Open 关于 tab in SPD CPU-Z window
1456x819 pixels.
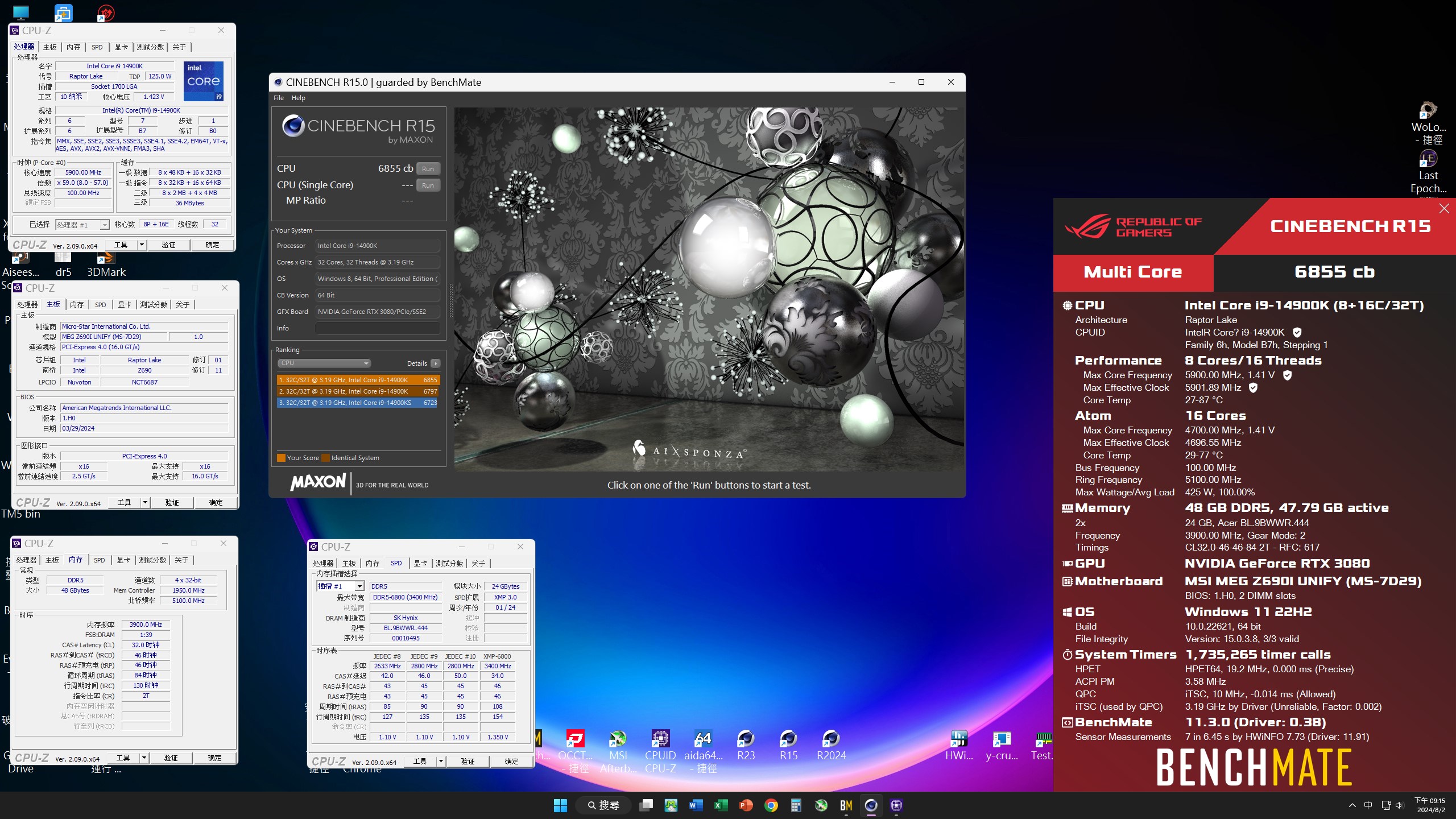478,563
